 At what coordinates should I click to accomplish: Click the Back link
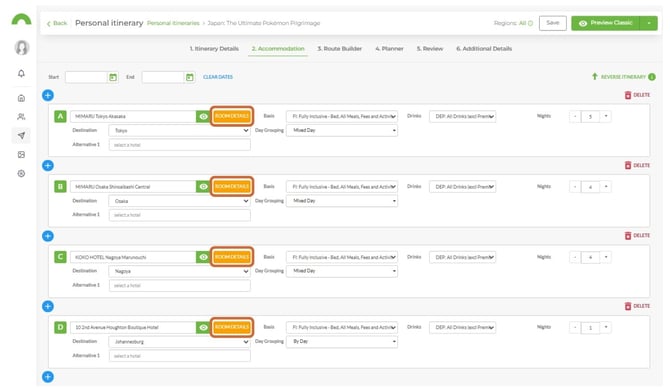[x=57, y=23]
